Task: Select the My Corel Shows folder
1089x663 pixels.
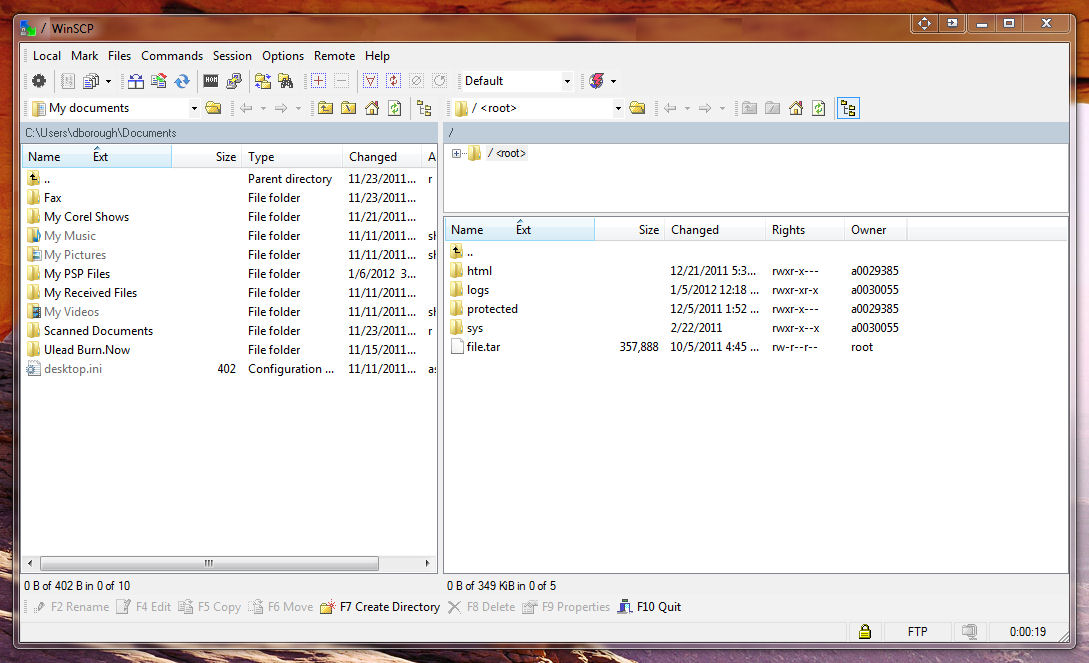Action: [x=86, y=217]
